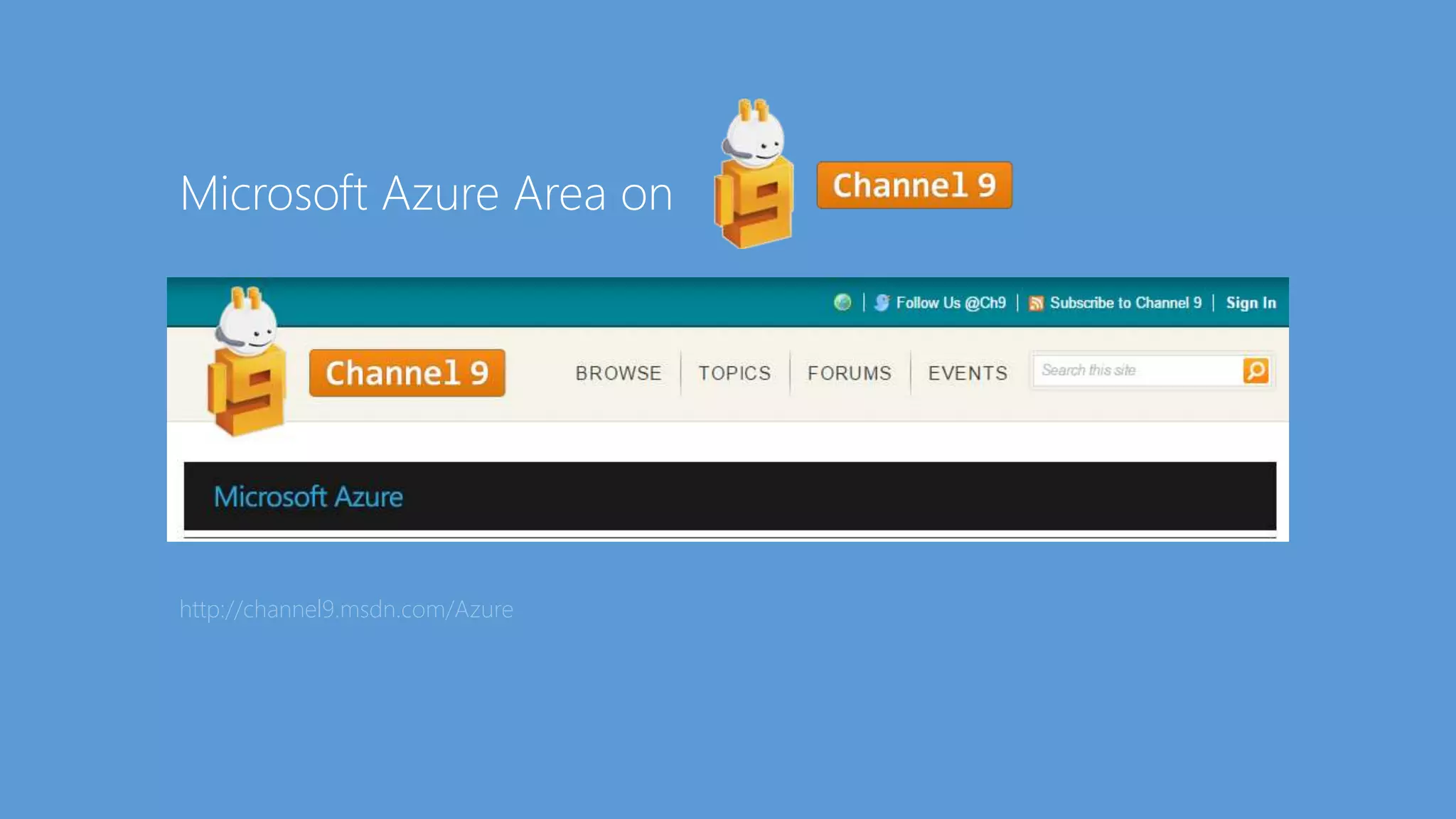Click the orange Channel 9 logo in header
1456x819 pixels.
coord(407,373)
